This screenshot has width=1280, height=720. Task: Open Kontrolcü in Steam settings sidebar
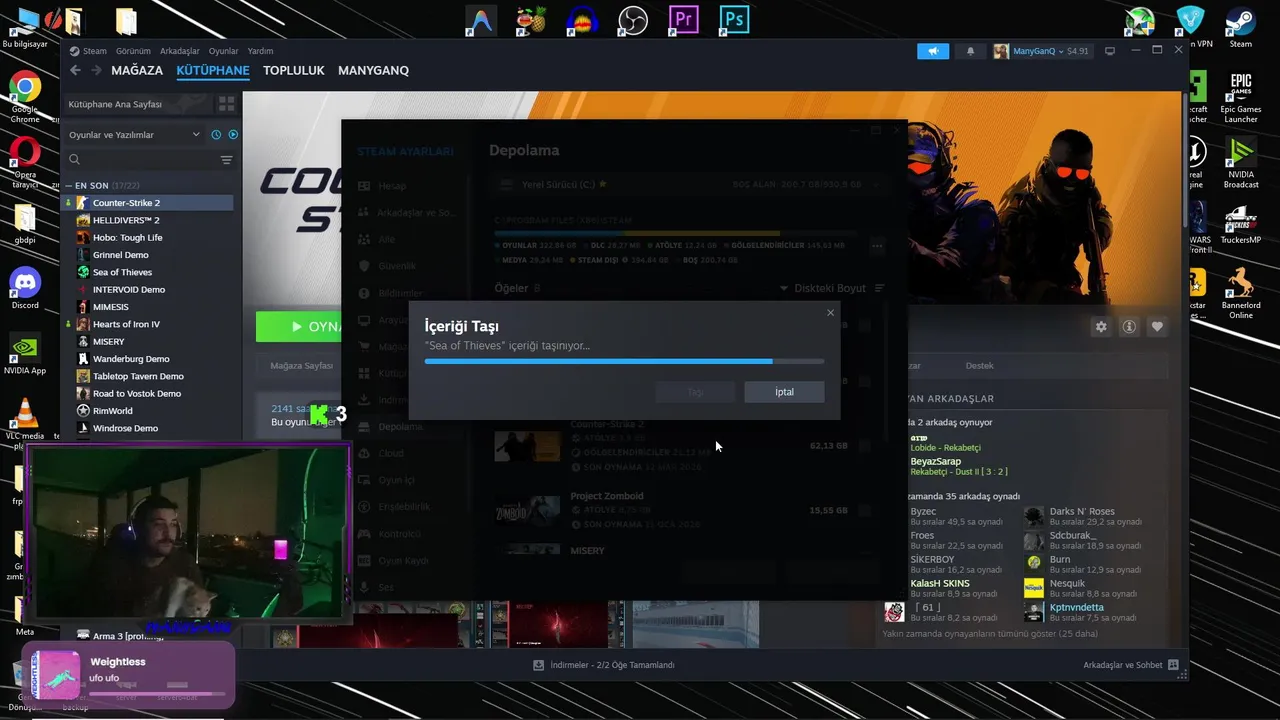[400, 534]
